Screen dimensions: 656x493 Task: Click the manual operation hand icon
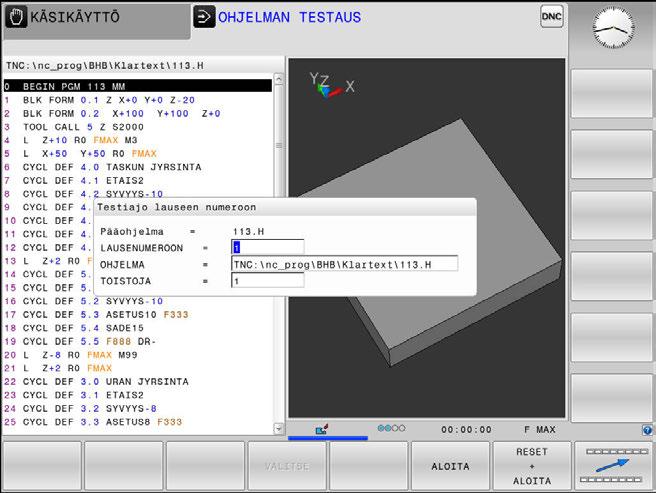(x=16, y=17)
